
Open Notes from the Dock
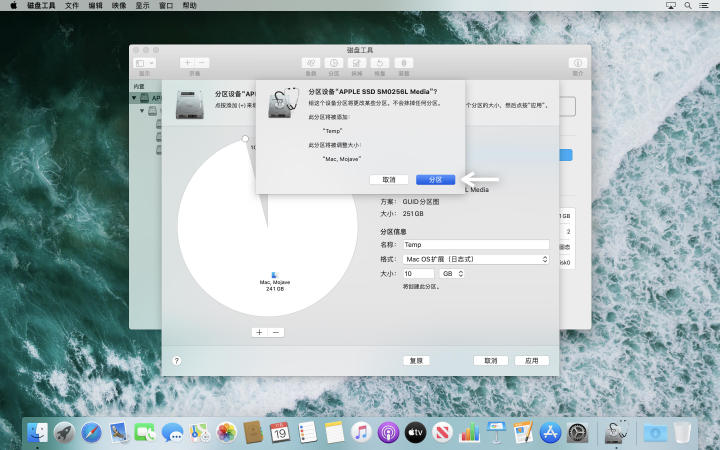[334, 433]
